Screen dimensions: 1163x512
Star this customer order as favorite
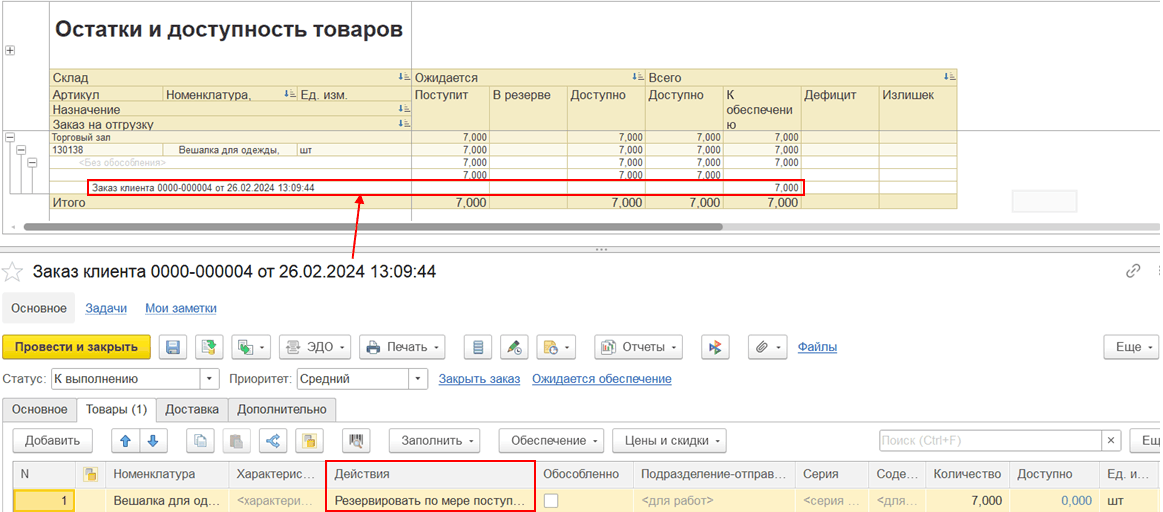coord(13,271)
